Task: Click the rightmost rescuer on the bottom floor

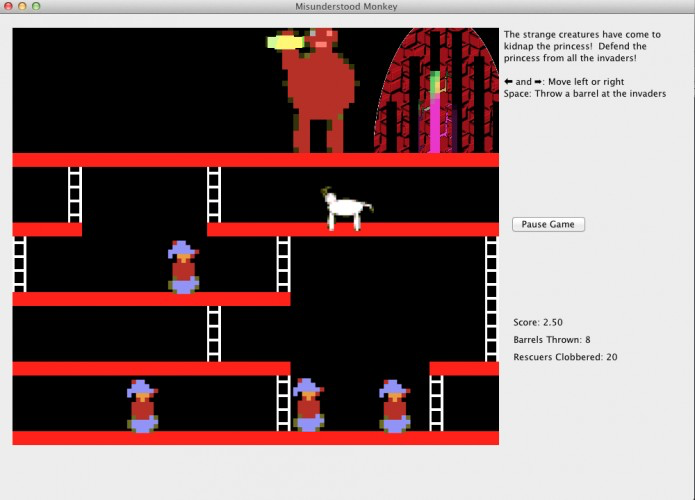Action: point(394,406)
